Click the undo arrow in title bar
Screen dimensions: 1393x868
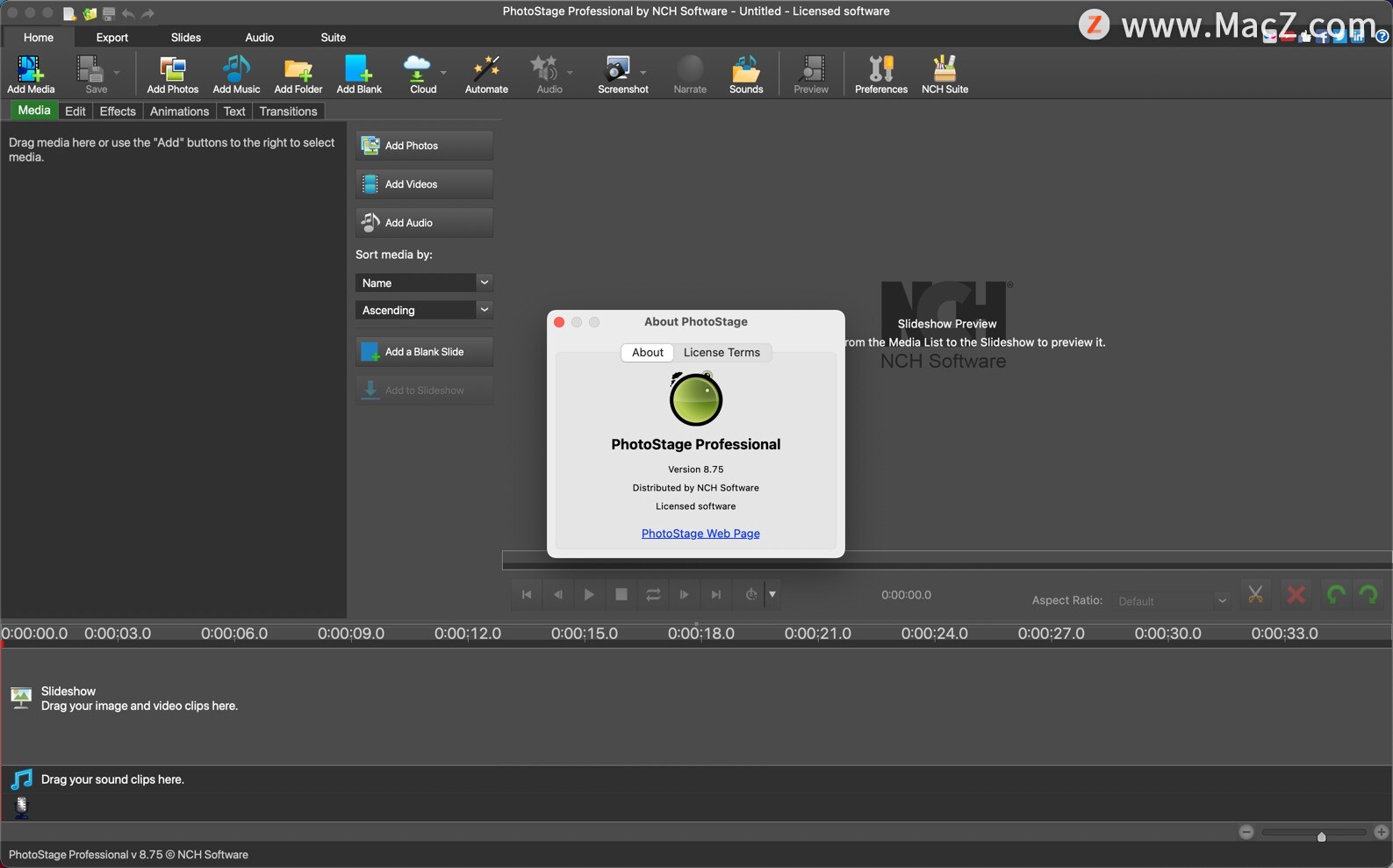(x=128, y=13)
